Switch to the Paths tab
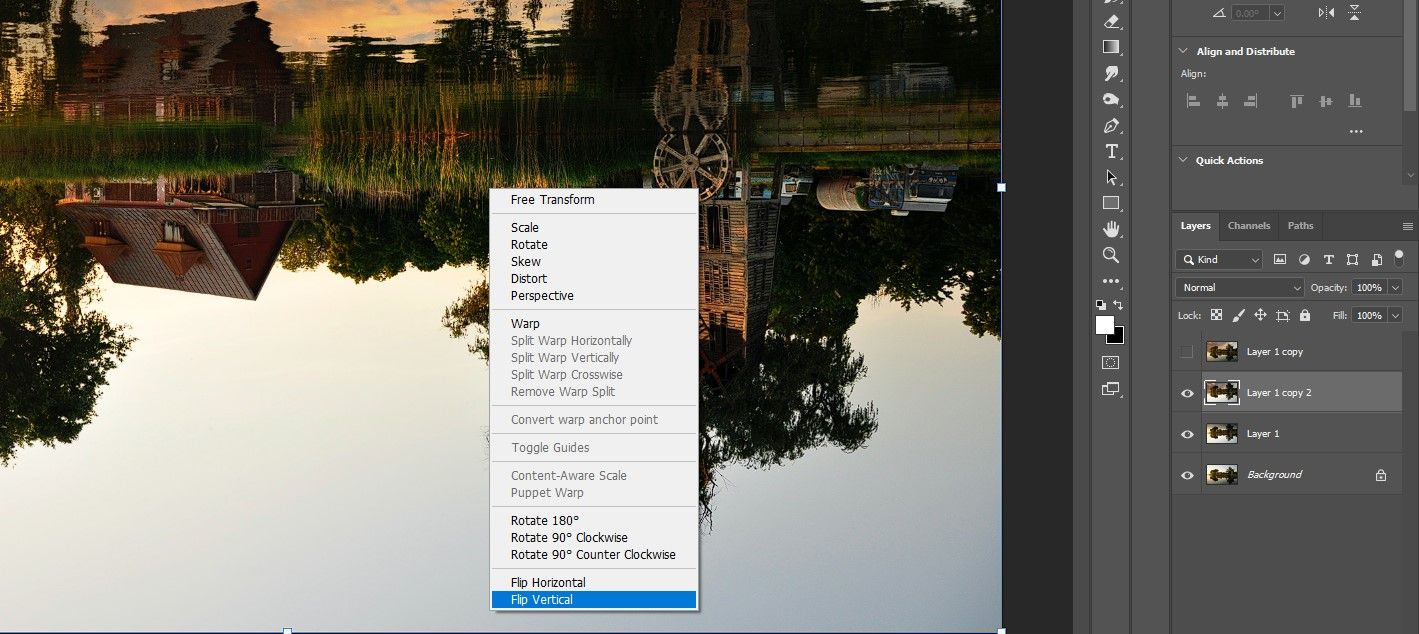The height and width of the screenshot is (634, 1419). click(x=1300, y=226)
